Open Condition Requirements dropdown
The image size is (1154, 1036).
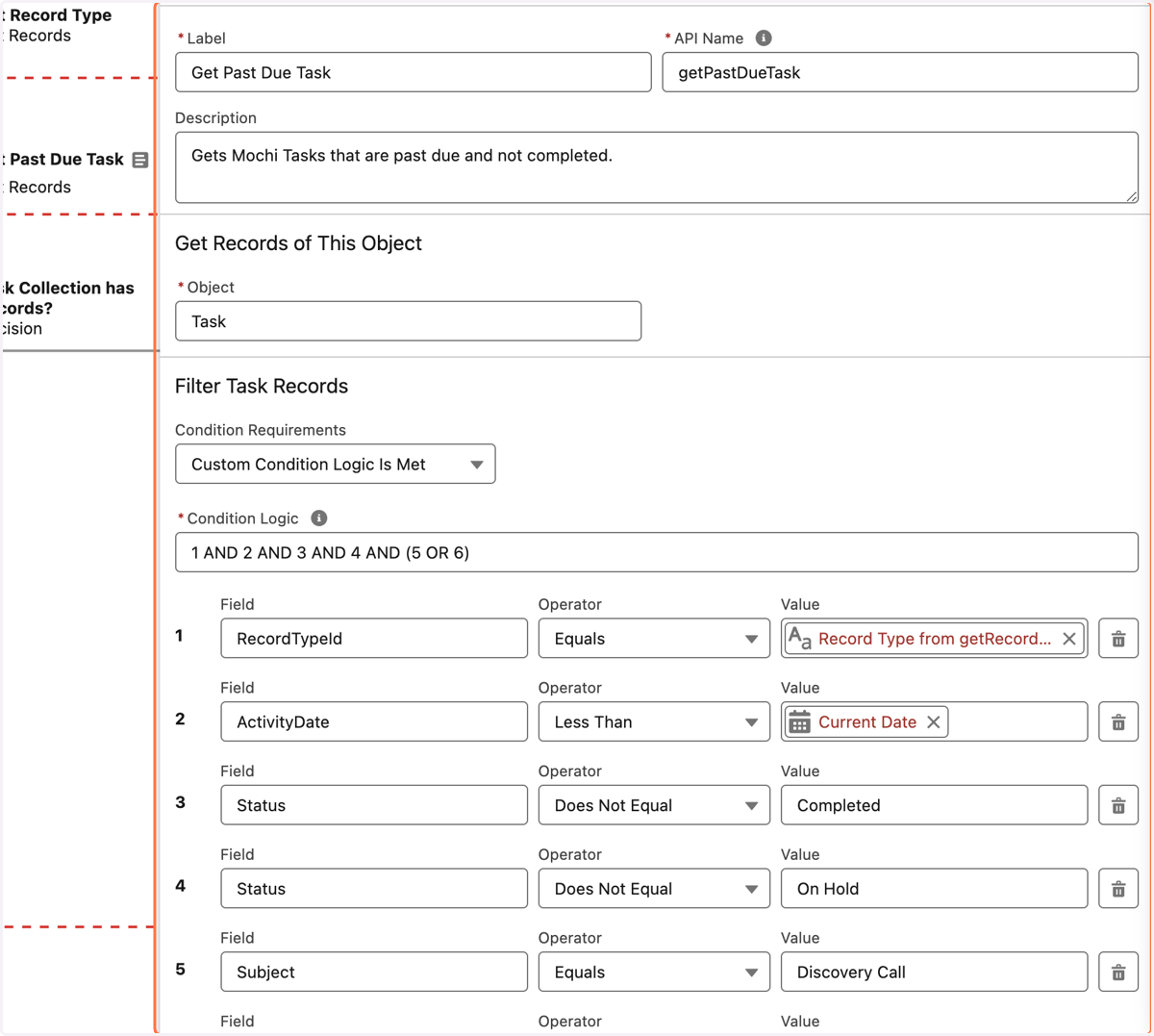tap(336, 464)
